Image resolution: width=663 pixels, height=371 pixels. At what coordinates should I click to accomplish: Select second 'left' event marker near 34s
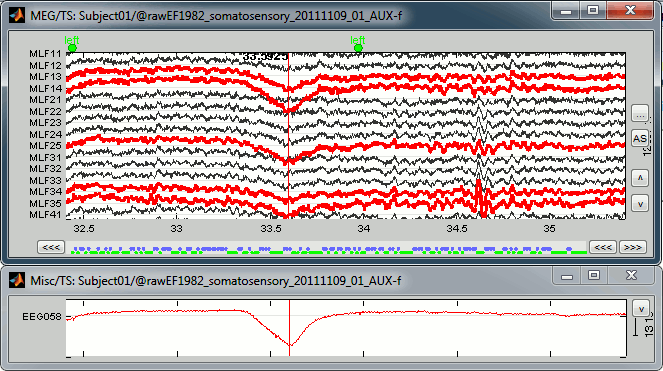[358, 48]
